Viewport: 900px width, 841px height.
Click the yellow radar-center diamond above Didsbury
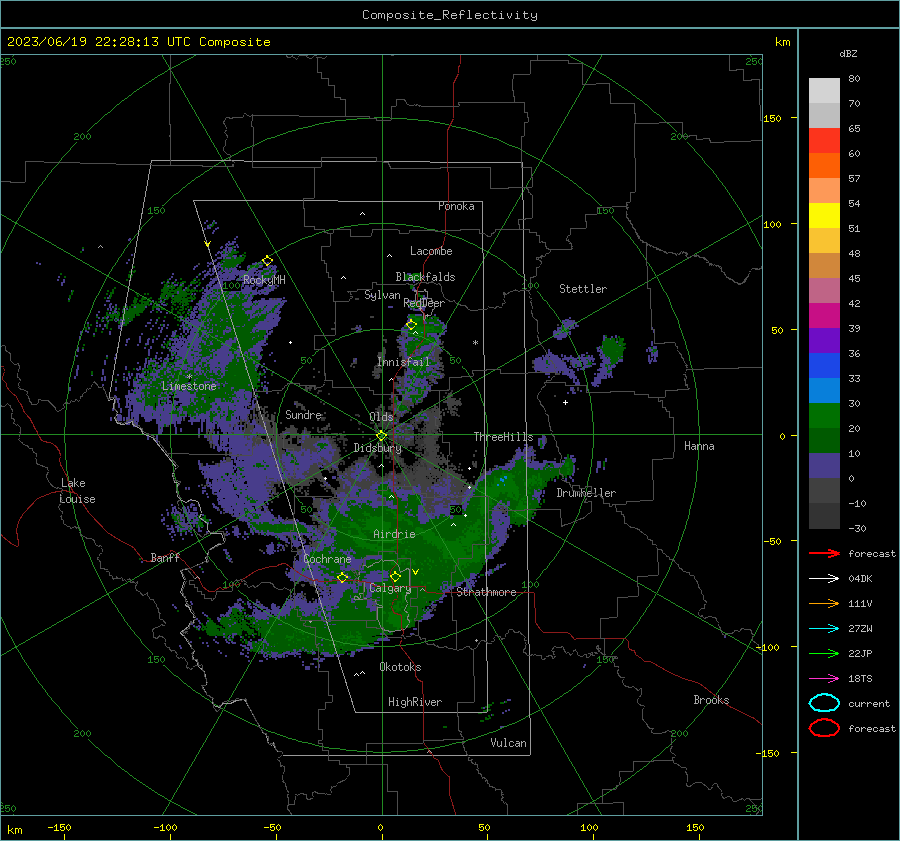point(382,436)
